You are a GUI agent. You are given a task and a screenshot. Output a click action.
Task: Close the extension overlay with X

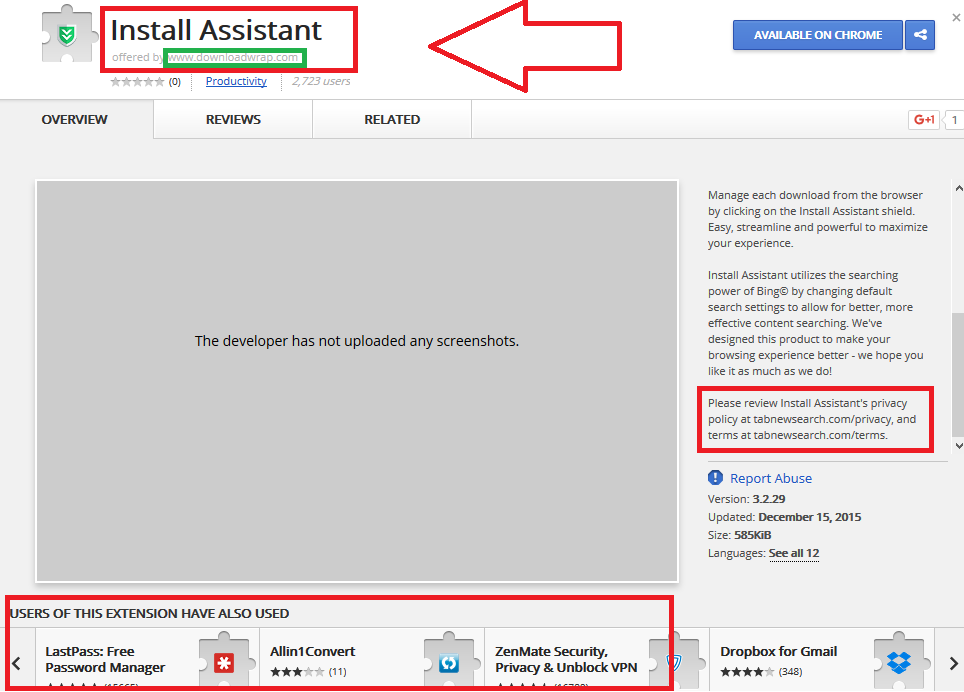click(x=956, y=18)
